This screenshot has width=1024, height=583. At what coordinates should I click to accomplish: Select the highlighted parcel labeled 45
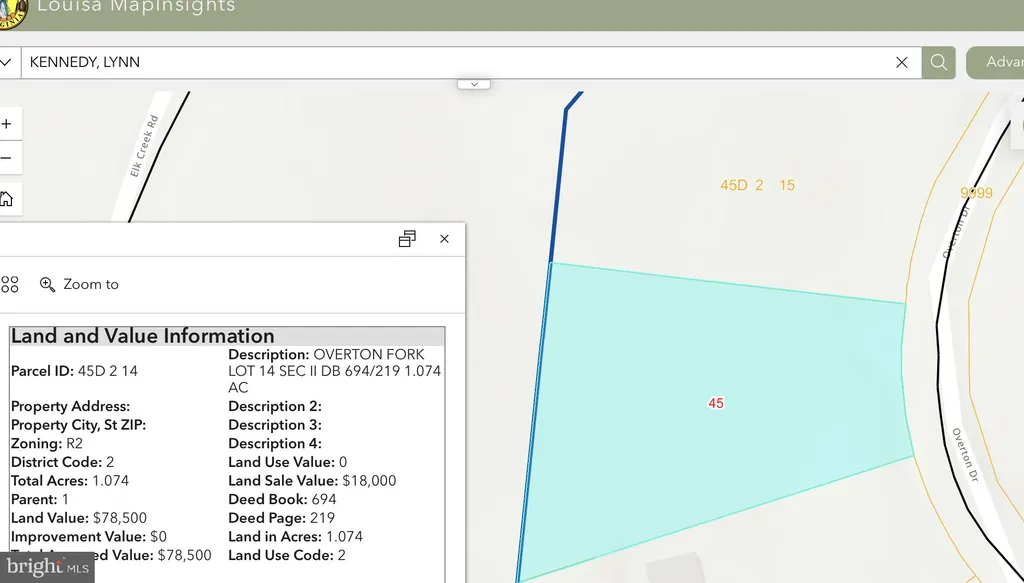click(x=716, y=403)
